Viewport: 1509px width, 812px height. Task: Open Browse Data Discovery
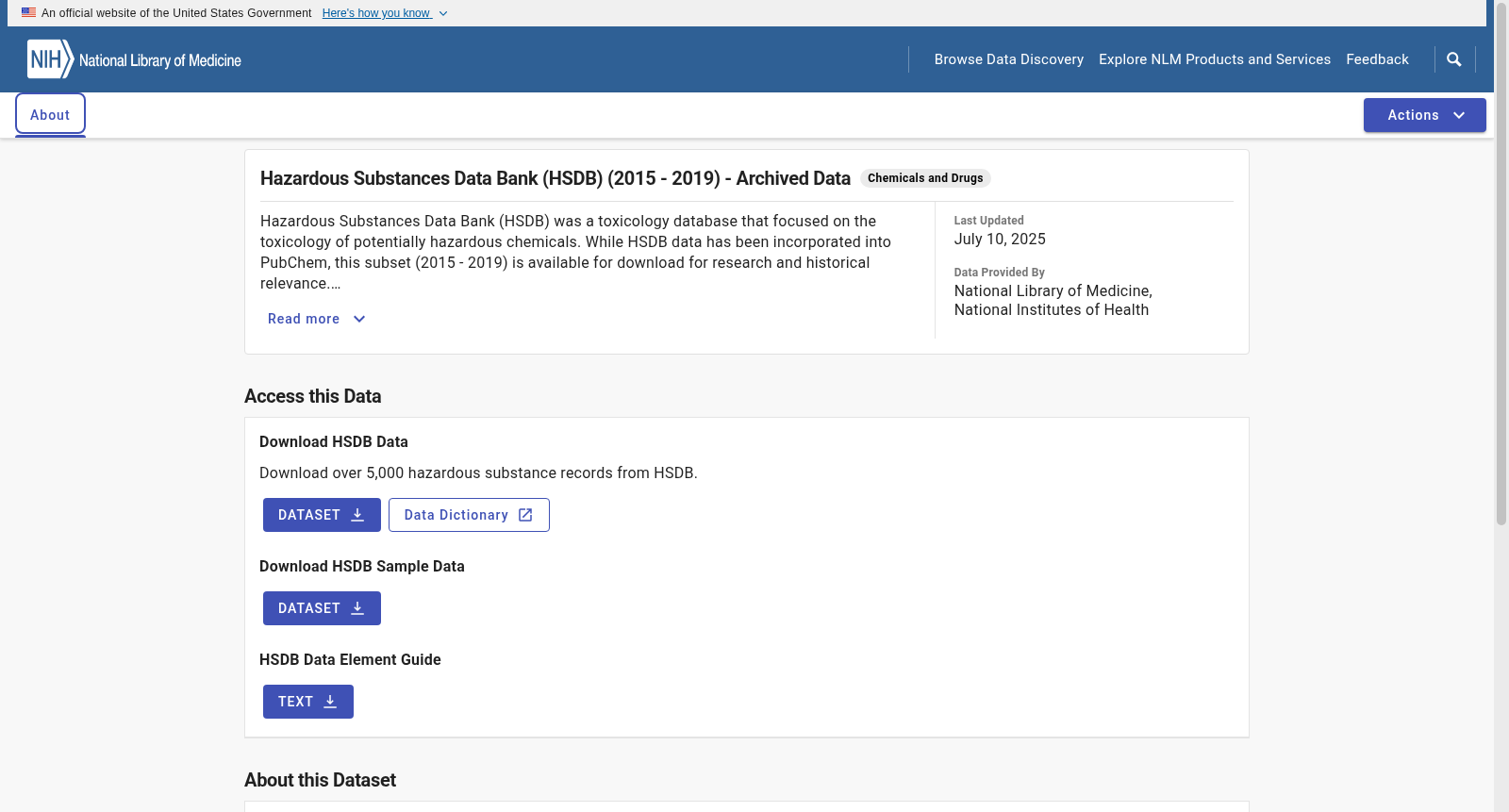click(1009, 59)
